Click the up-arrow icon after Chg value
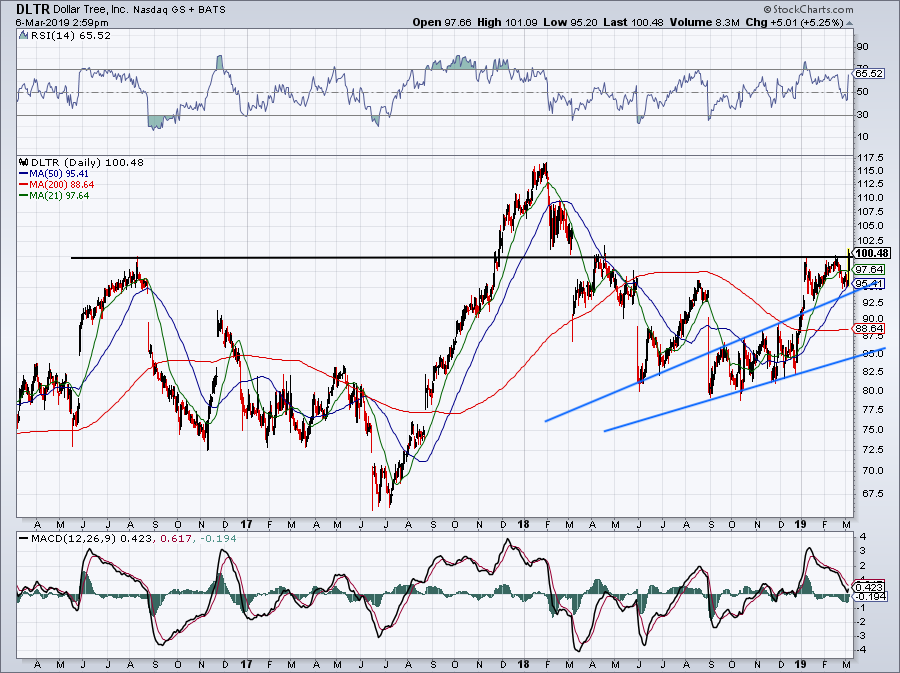Image resolution: width=900 pixels, height=673 pixels. tap(849, 23)
